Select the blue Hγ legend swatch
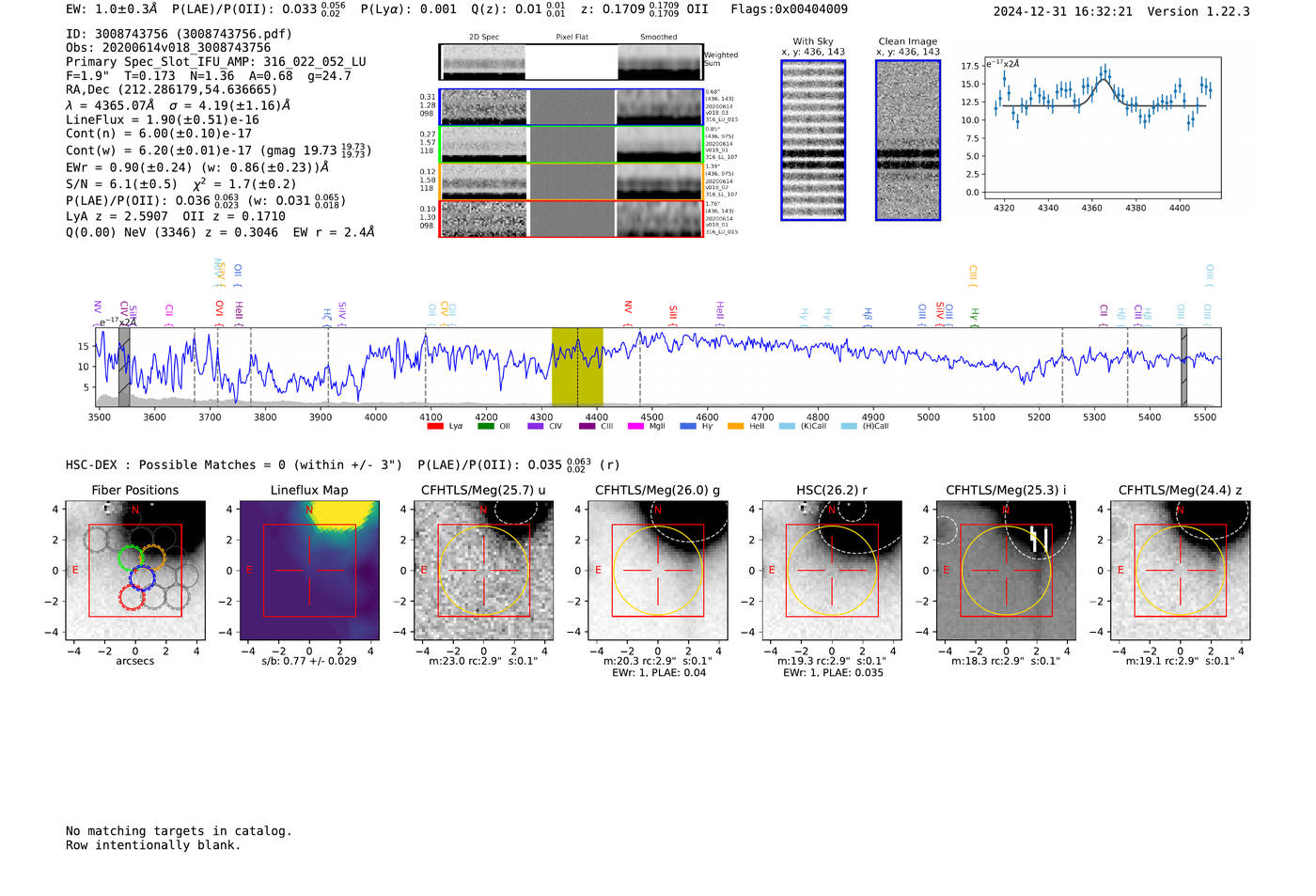1316x896 pixels. click(x=688, y=426)
